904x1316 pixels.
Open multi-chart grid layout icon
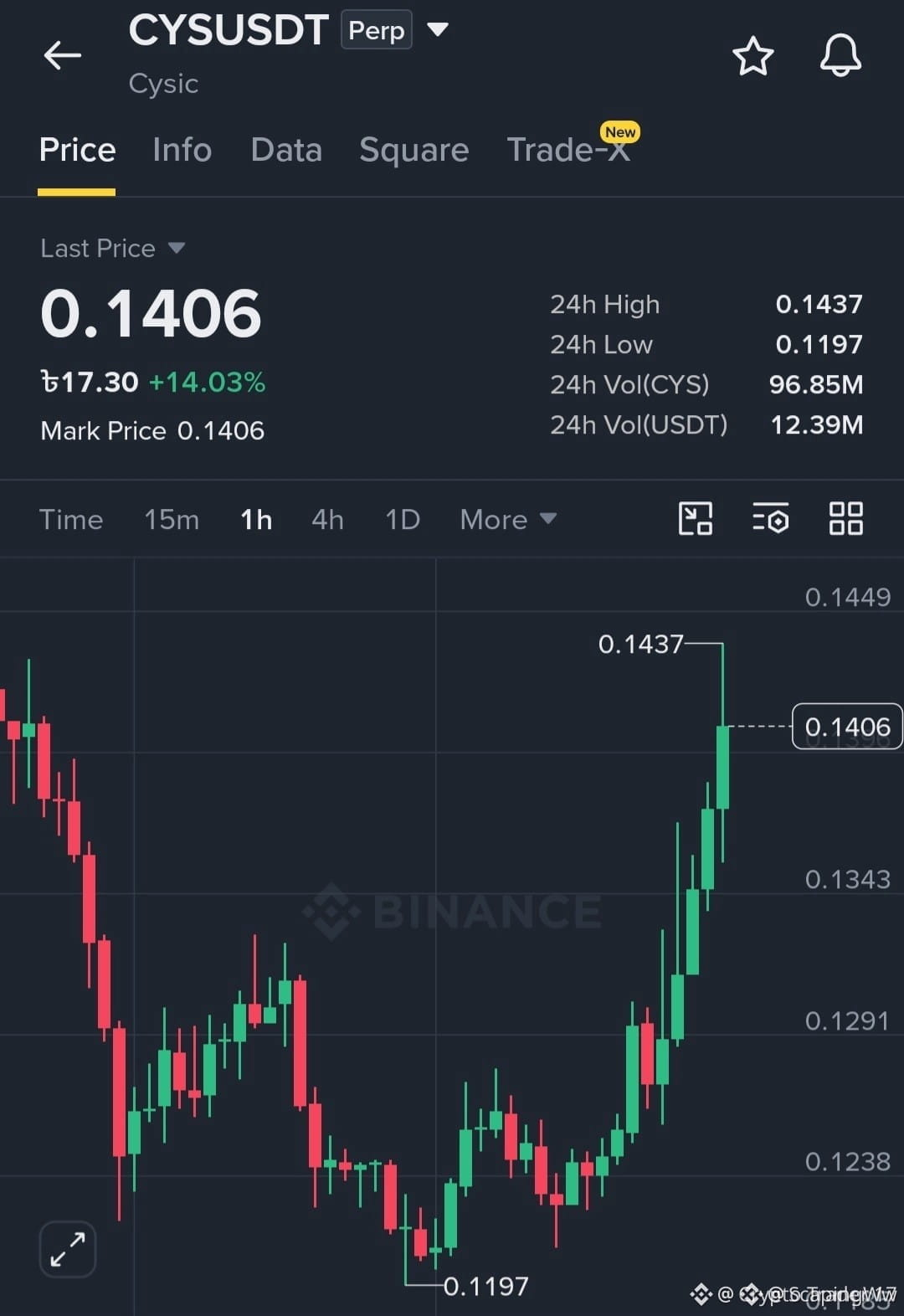tap(845, 518)
